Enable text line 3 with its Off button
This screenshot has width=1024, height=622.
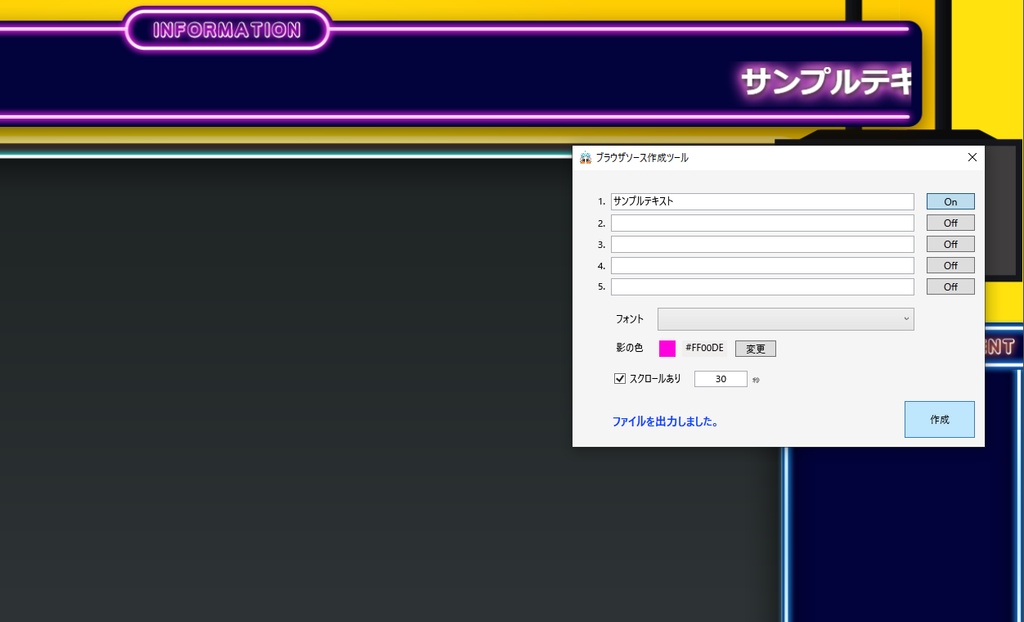pyautogui.click(x=949, y=244)
